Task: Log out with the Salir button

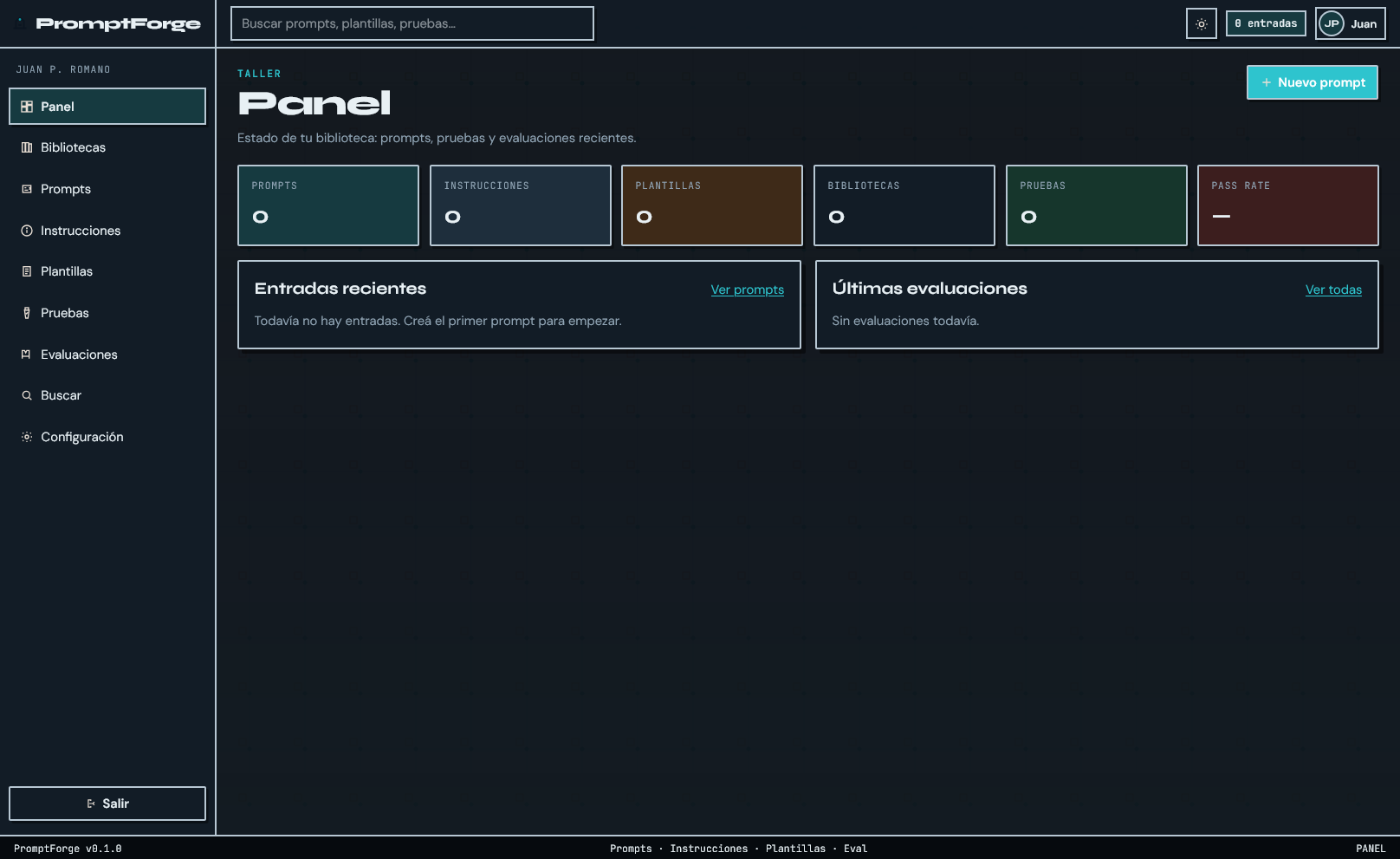Action: pyautogui.click(x=107, y=804)
